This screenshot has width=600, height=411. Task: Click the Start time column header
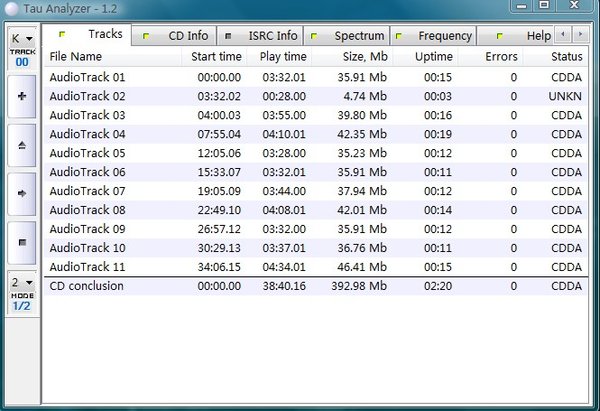click(214, 57)
